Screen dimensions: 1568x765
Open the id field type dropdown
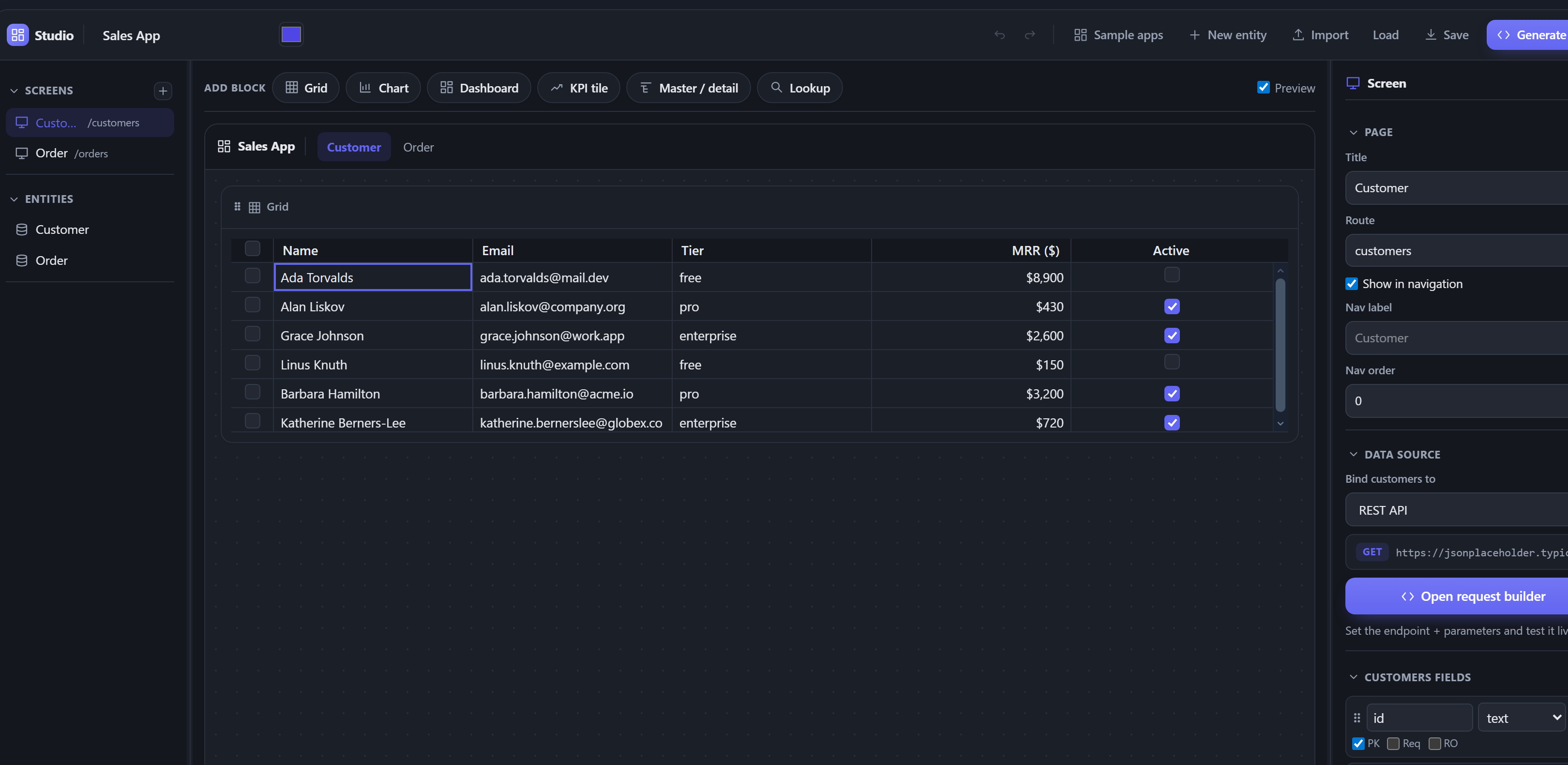tap(1522, 718)
